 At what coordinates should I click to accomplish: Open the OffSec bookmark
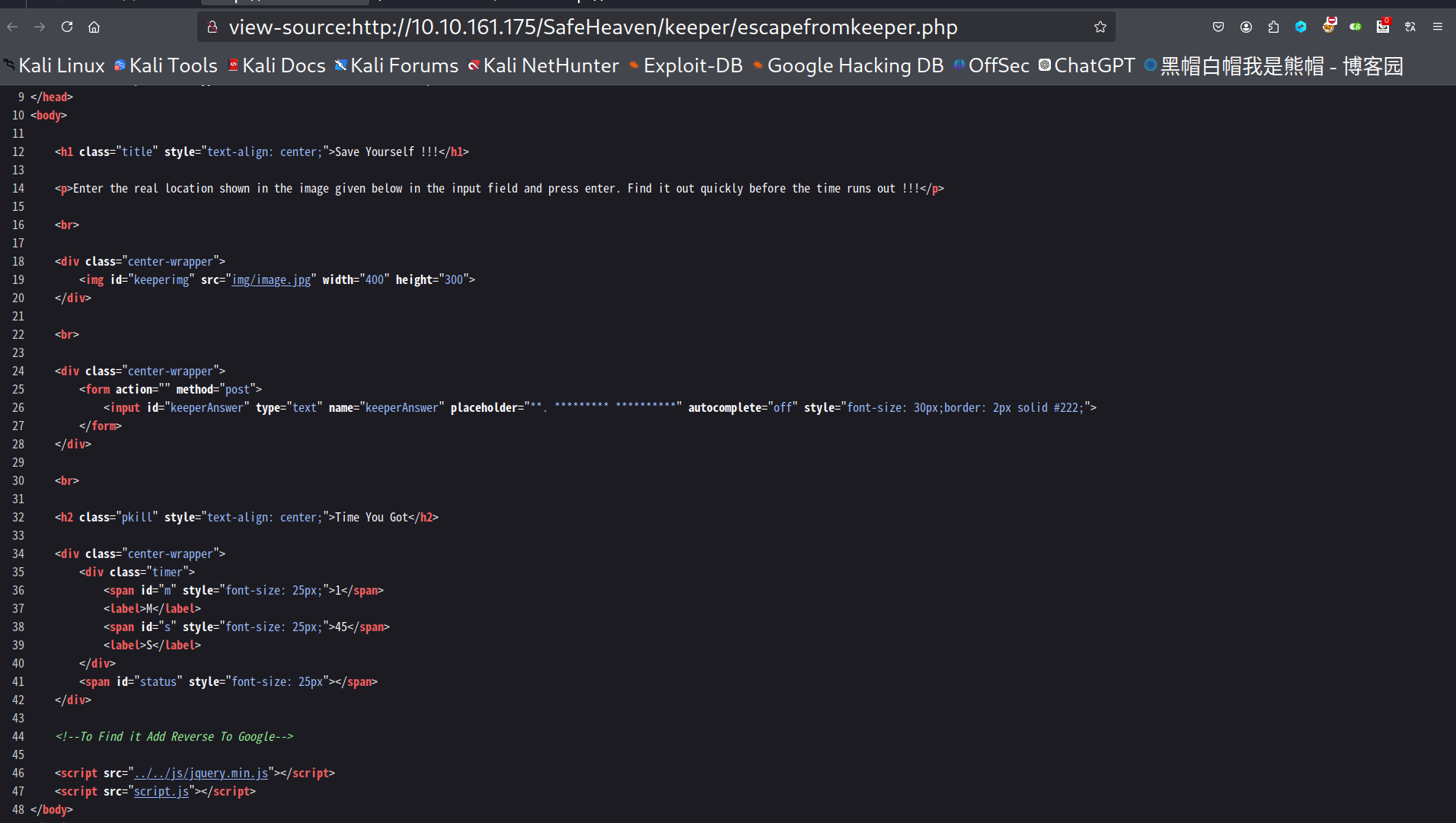coord(991,65)
